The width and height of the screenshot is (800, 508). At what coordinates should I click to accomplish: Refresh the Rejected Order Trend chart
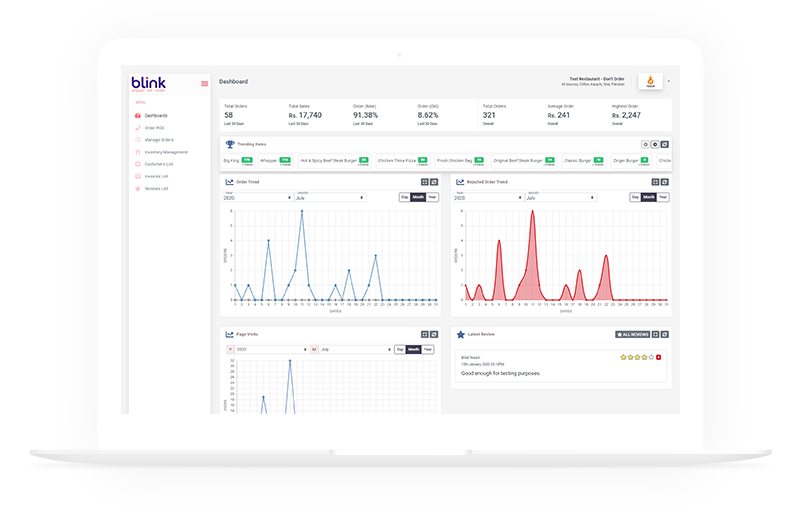coord(664,182)
